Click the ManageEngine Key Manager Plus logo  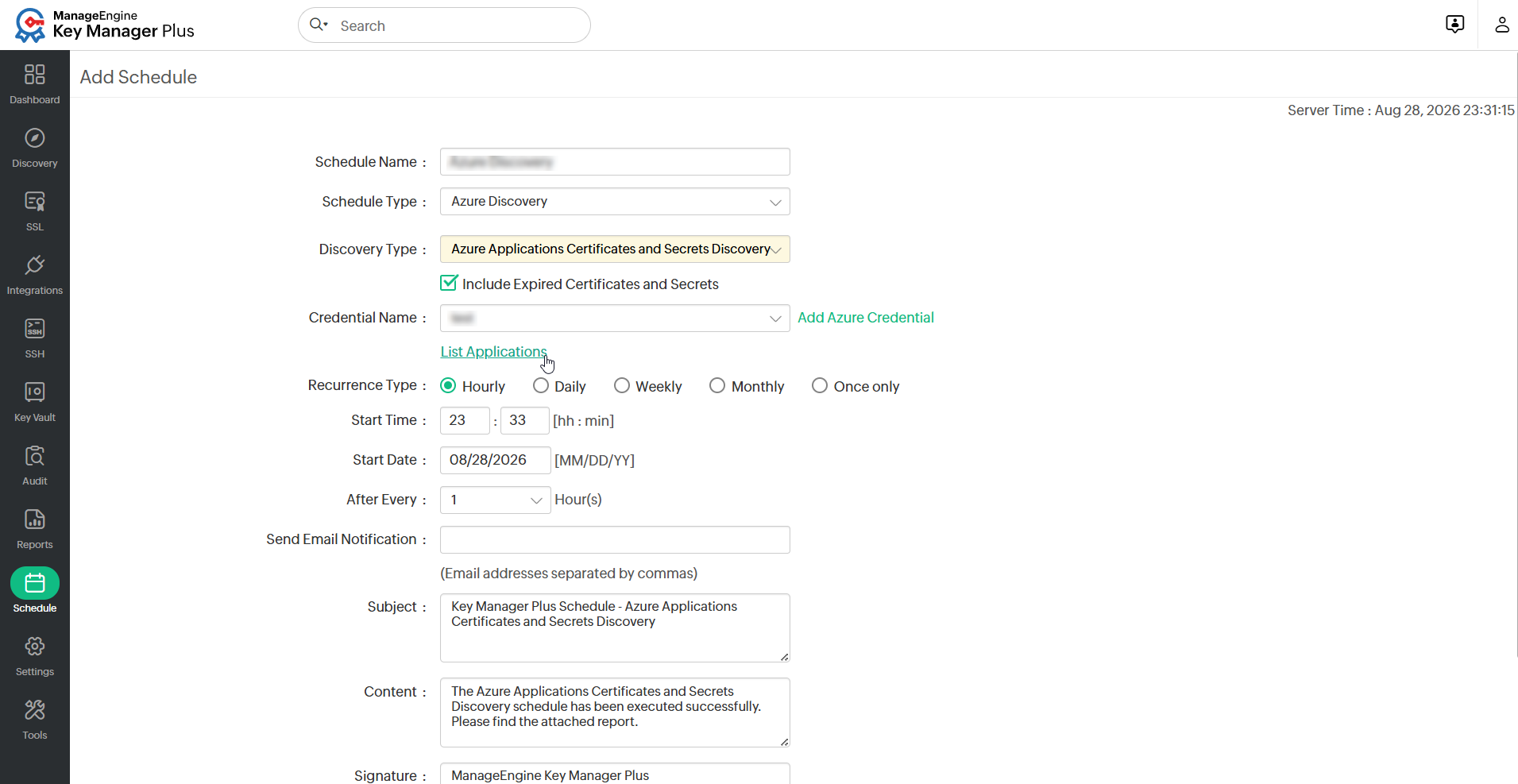tap(104, 25)
